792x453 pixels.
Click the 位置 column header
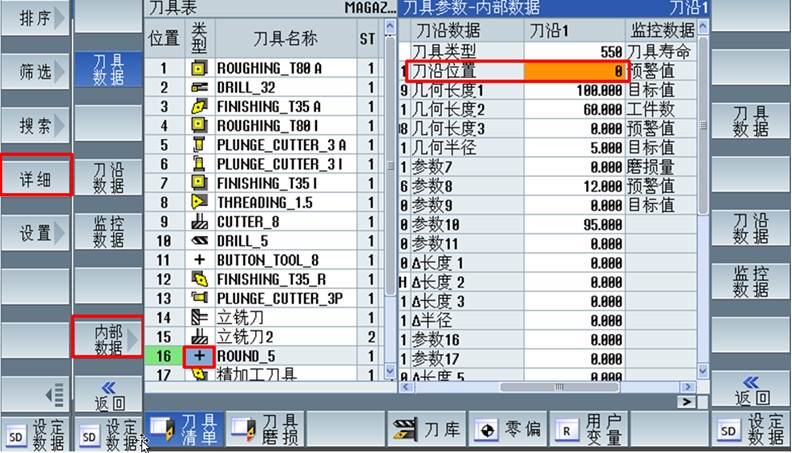point(164,38)
